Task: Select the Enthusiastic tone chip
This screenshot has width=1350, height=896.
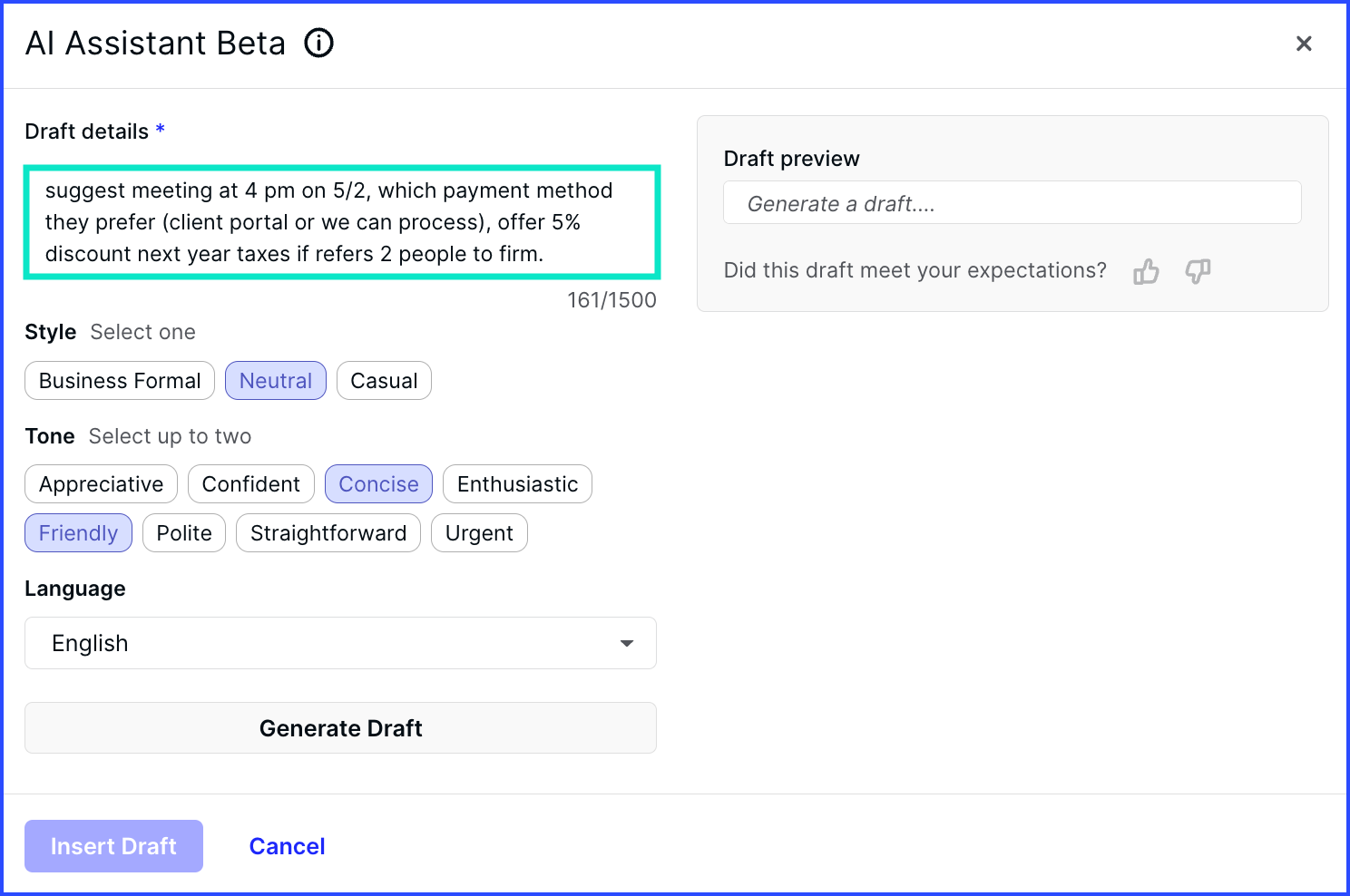Action: [517, 484]
